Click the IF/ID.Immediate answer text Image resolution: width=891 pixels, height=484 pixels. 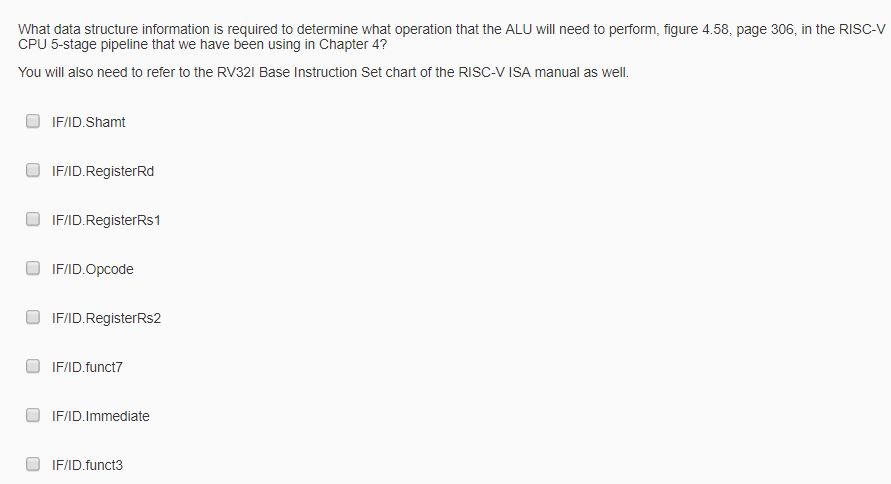click(101, 416)
